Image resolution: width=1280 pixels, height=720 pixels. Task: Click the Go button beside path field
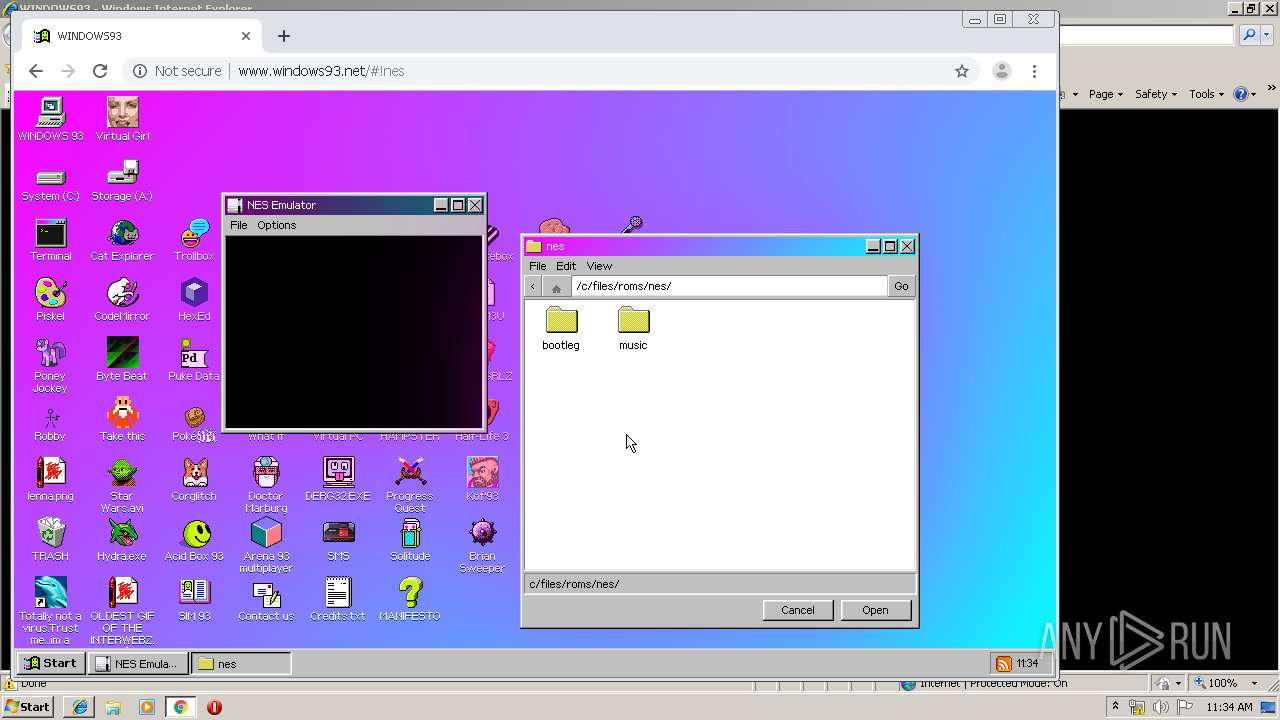(x=901, y=286)
